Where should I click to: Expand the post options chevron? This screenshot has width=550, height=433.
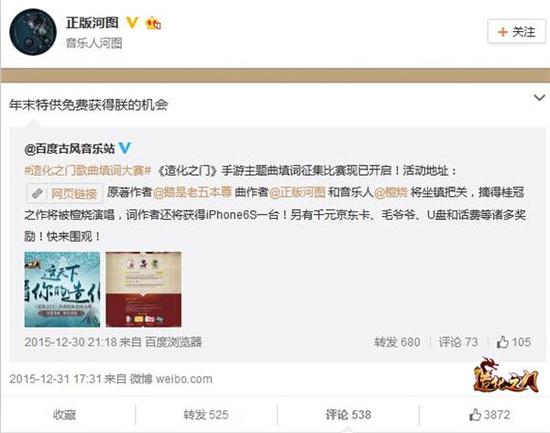pyautogui.click(x=539, y=97)
